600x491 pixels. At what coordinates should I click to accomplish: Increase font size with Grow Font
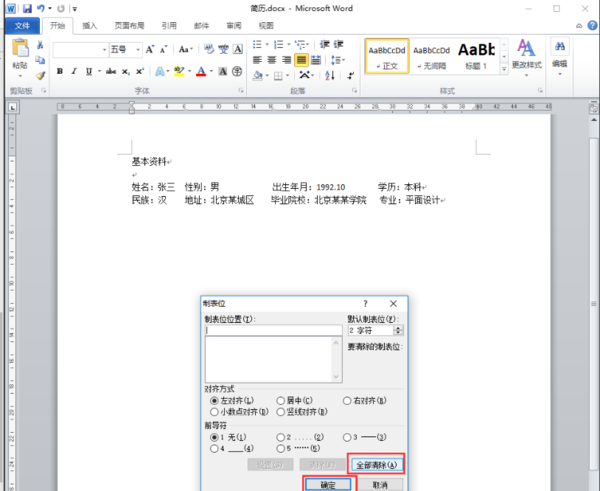[150, 49]
